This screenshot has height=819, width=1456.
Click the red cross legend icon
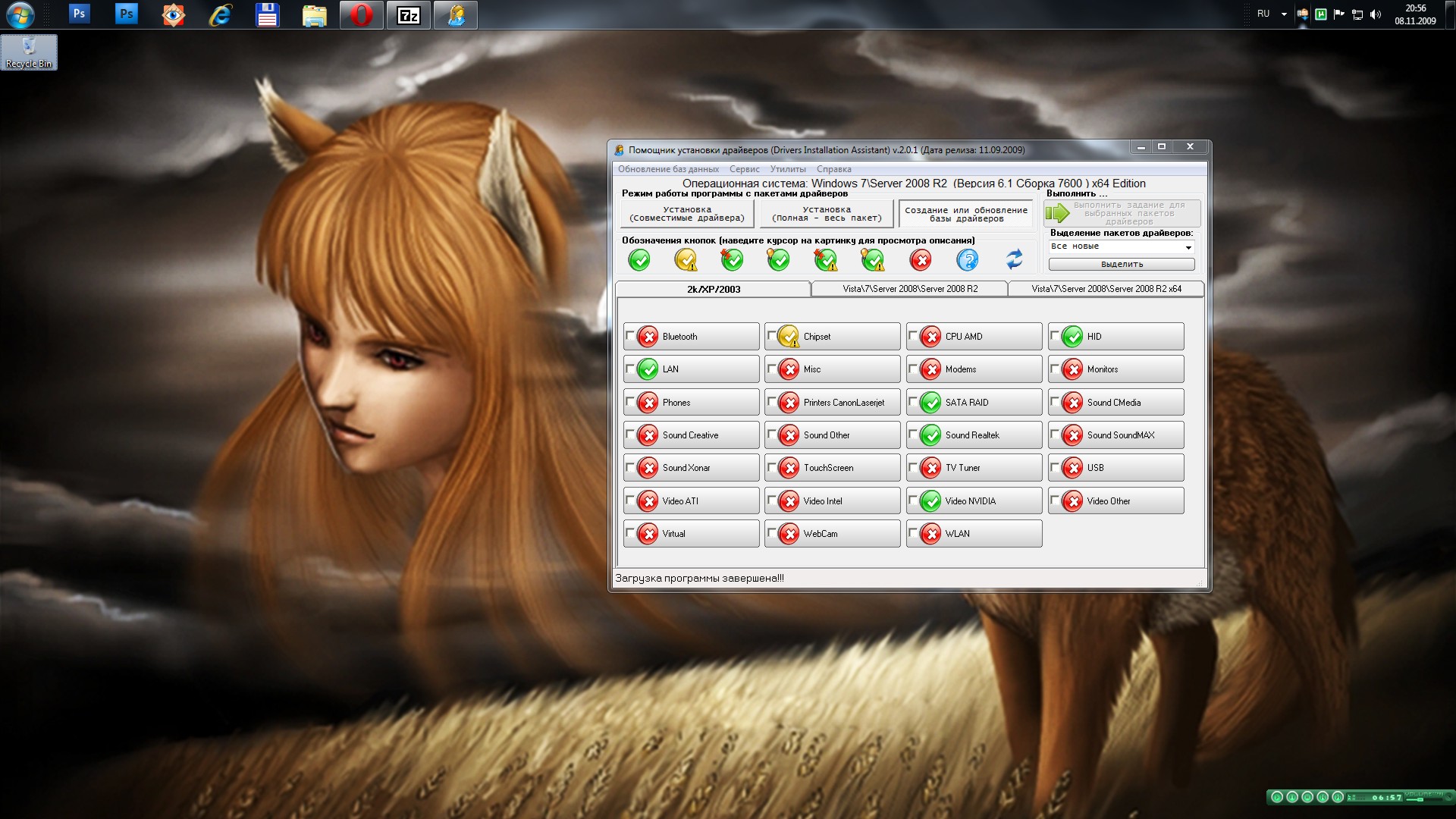click(x=921, y=260)
